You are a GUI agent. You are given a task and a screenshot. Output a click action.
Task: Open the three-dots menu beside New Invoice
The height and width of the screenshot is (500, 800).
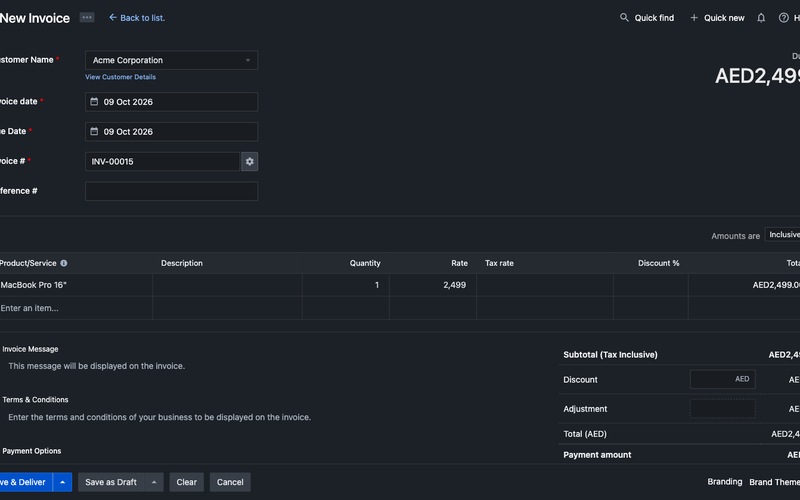[87, 17]
